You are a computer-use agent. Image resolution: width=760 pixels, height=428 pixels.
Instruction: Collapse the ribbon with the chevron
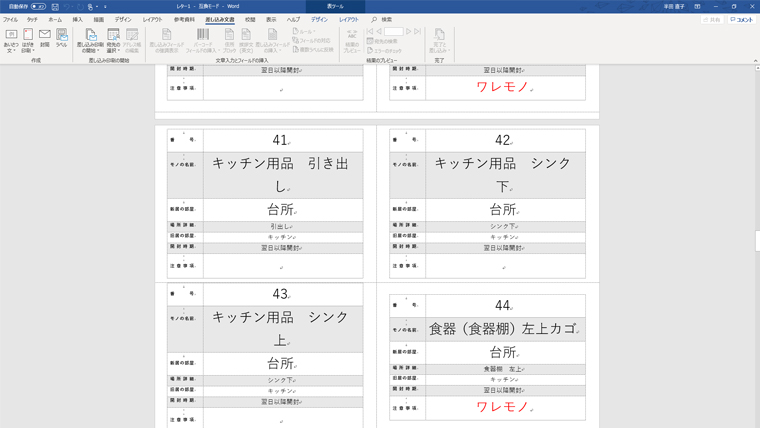(x=754, y=61)
